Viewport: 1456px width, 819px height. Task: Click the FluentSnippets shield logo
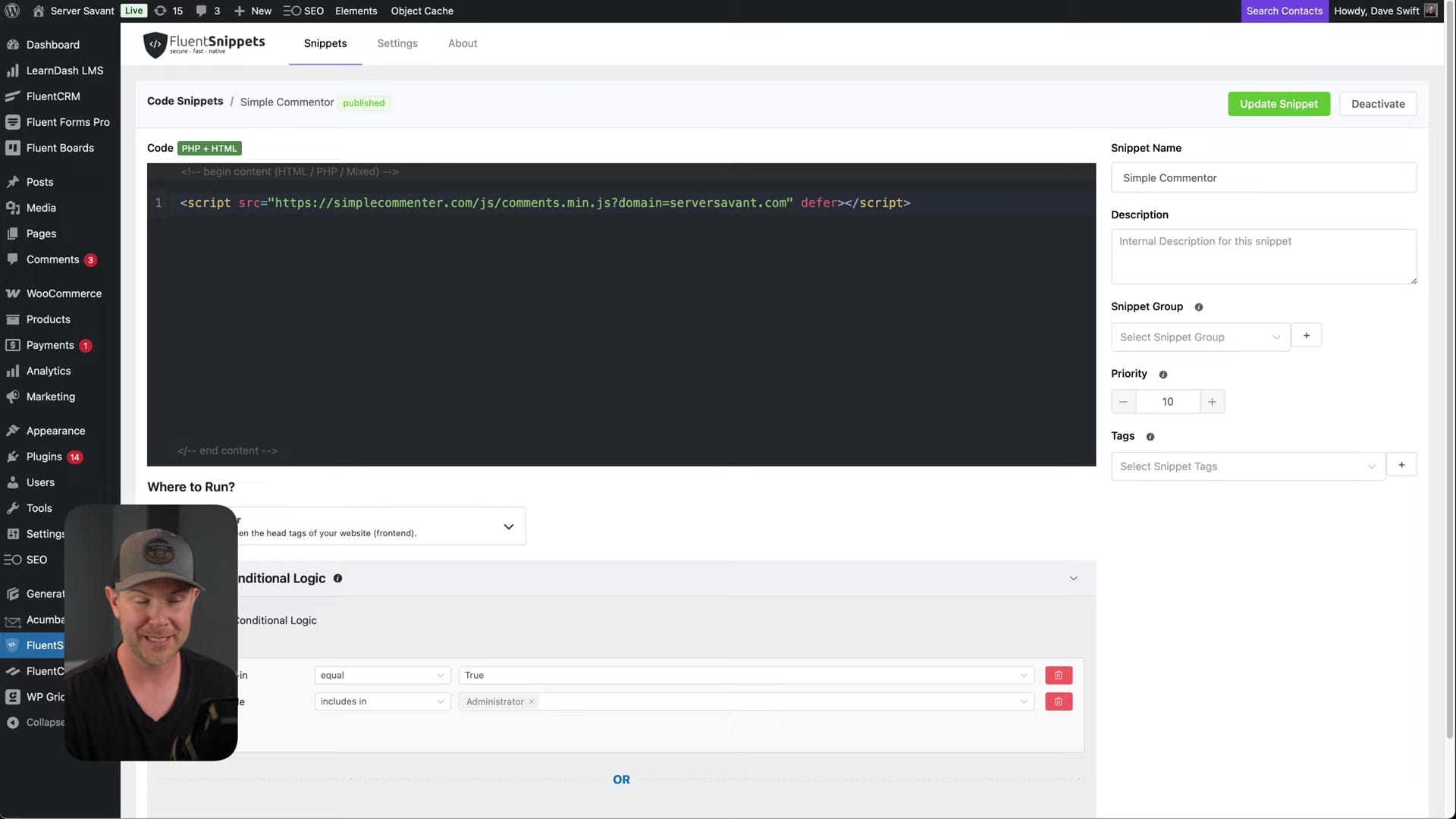coord(155,44)
